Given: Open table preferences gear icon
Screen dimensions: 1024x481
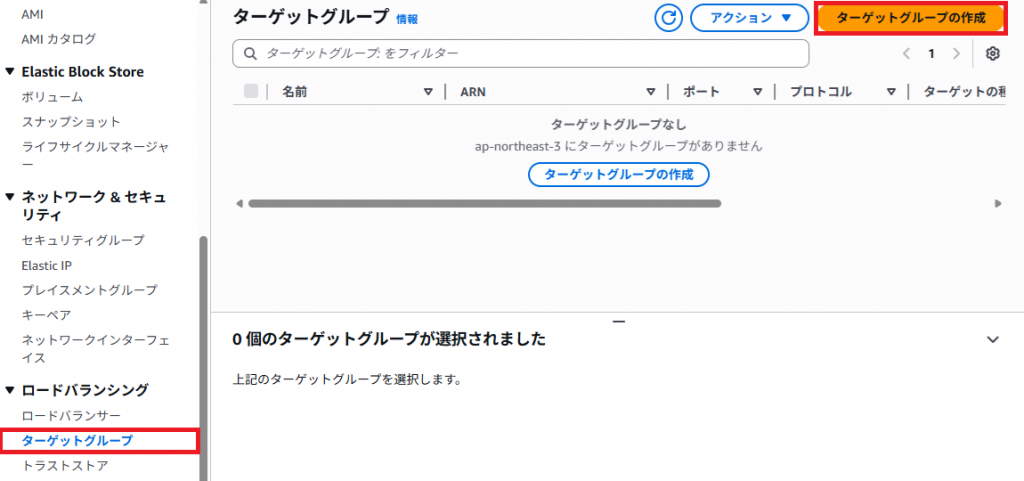Looking at the screenshot, I should point(992,53).
